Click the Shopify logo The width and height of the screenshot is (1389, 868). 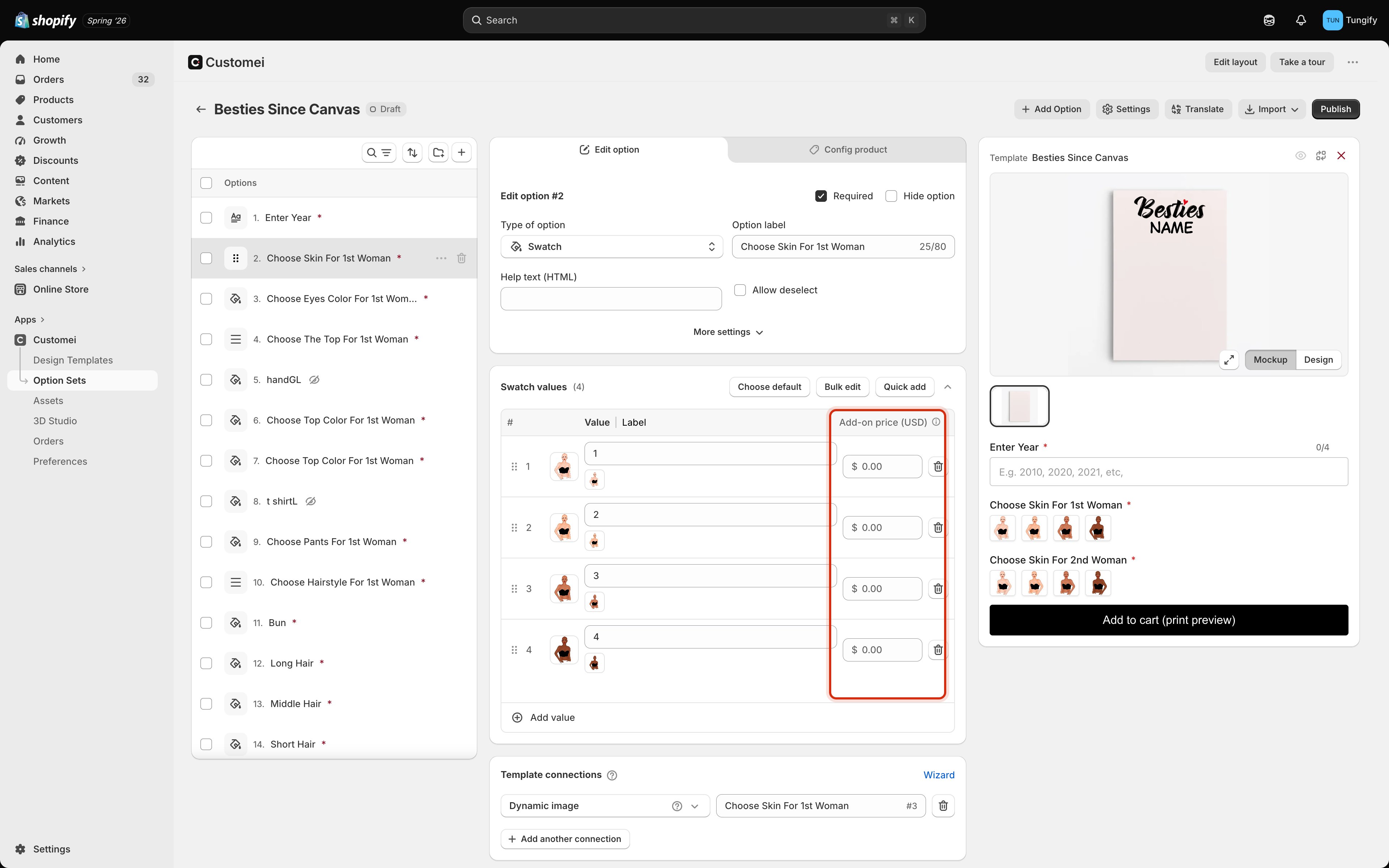(x=45, y=21)
